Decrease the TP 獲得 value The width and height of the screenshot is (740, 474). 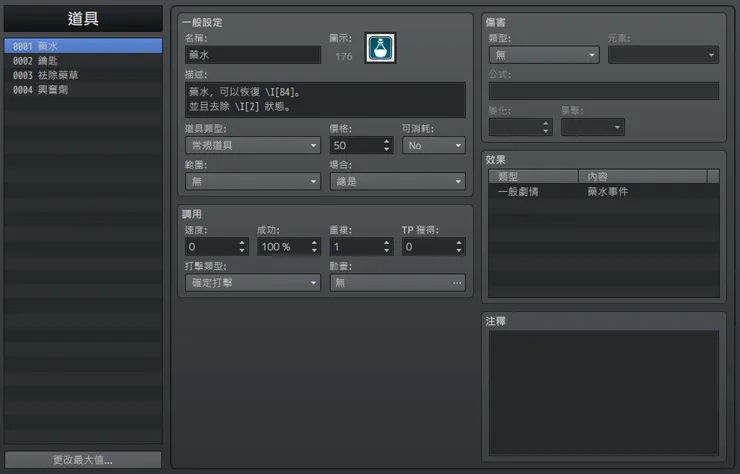(459, 250)
